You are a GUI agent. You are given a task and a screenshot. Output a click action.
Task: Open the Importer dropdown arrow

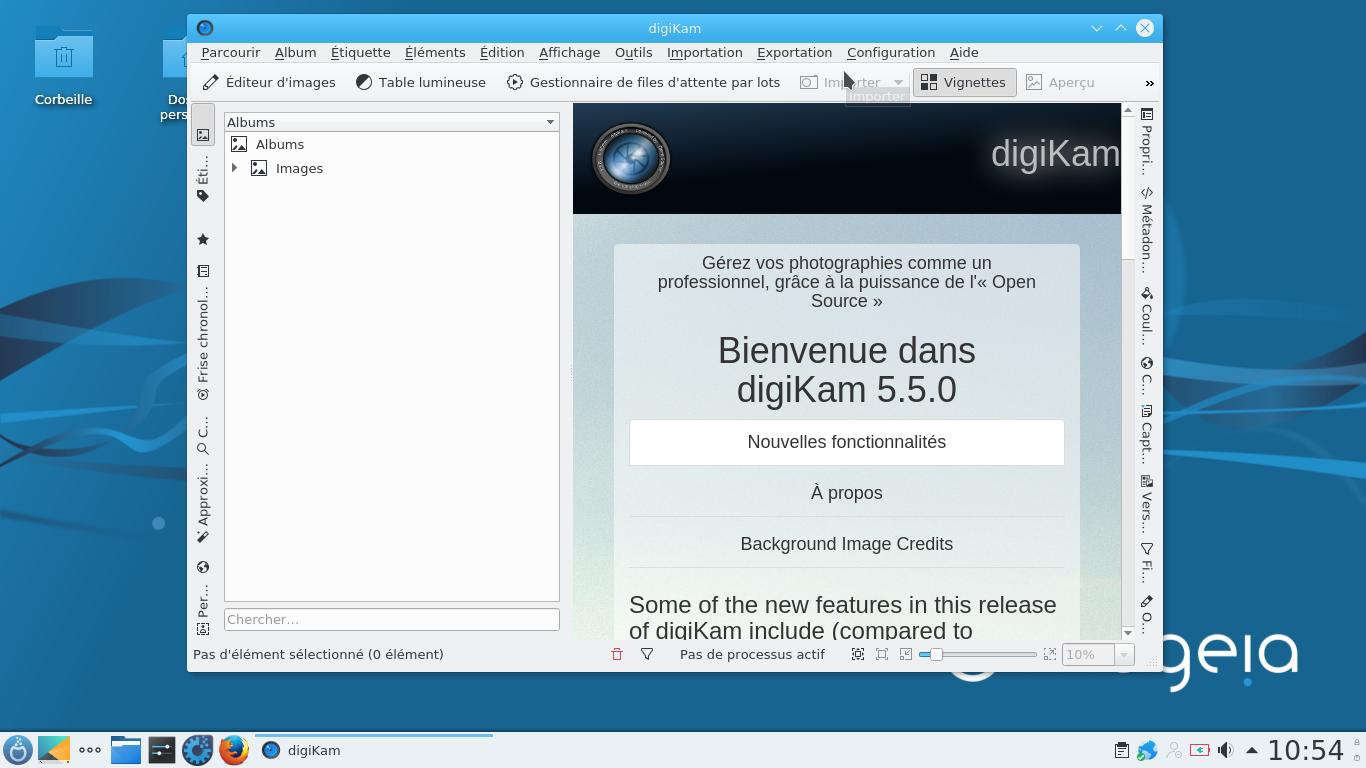point(898,82)
